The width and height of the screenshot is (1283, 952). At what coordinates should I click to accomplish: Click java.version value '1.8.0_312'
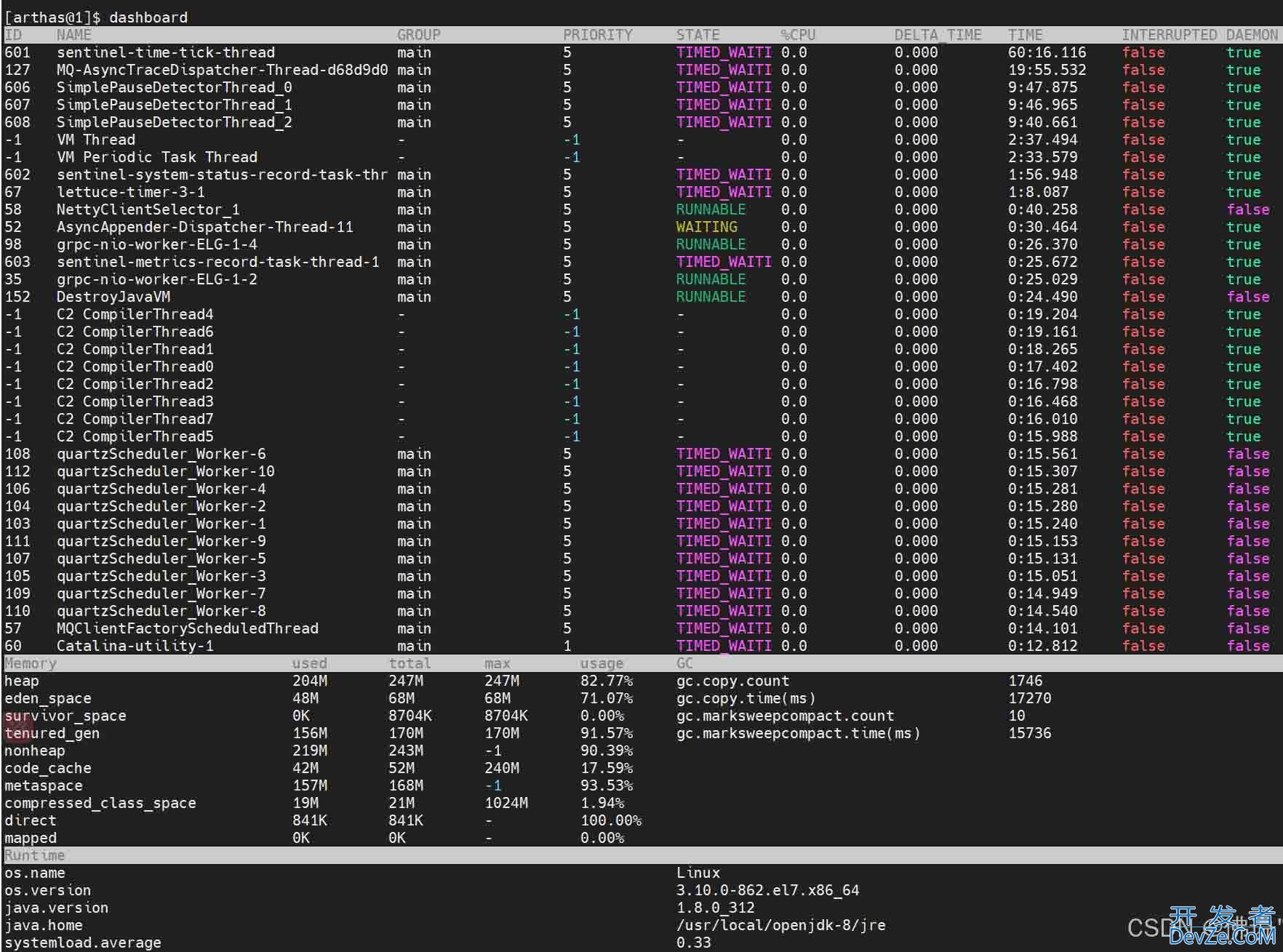(x=716, y=908)
